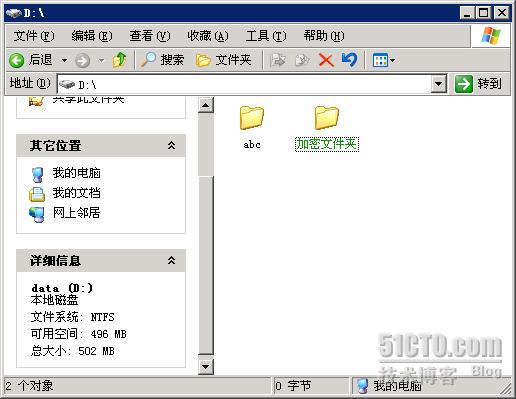Click the Network Neighborhood (网上邻居) sidebar icon
This screenshot has width=516, height=399.
point(37,214)
